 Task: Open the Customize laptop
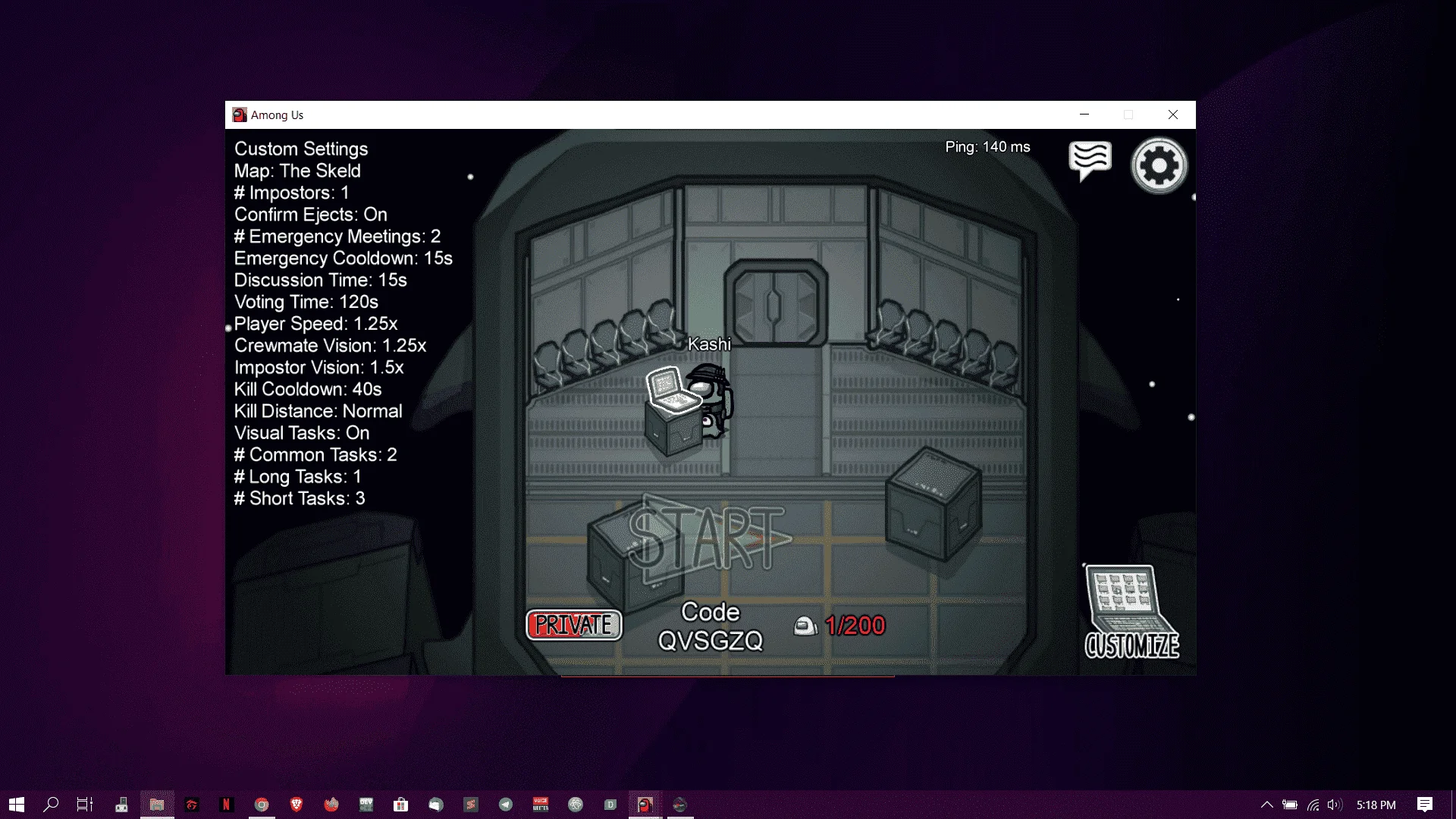[x=1131, y=612]
